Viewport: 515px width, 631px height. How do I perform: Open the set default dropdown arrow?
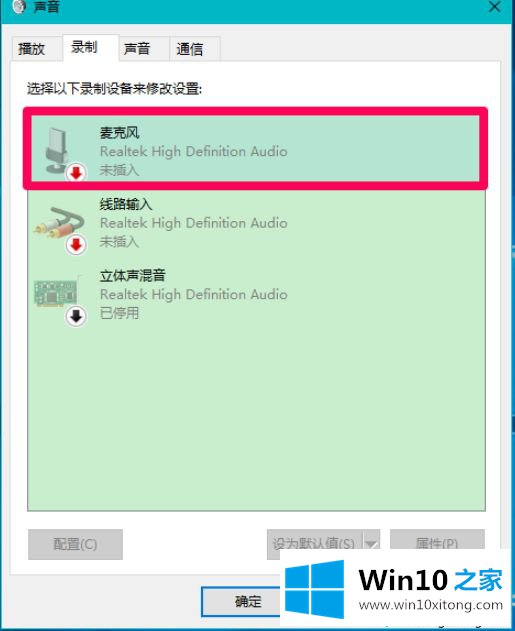(x=372, y=544)
